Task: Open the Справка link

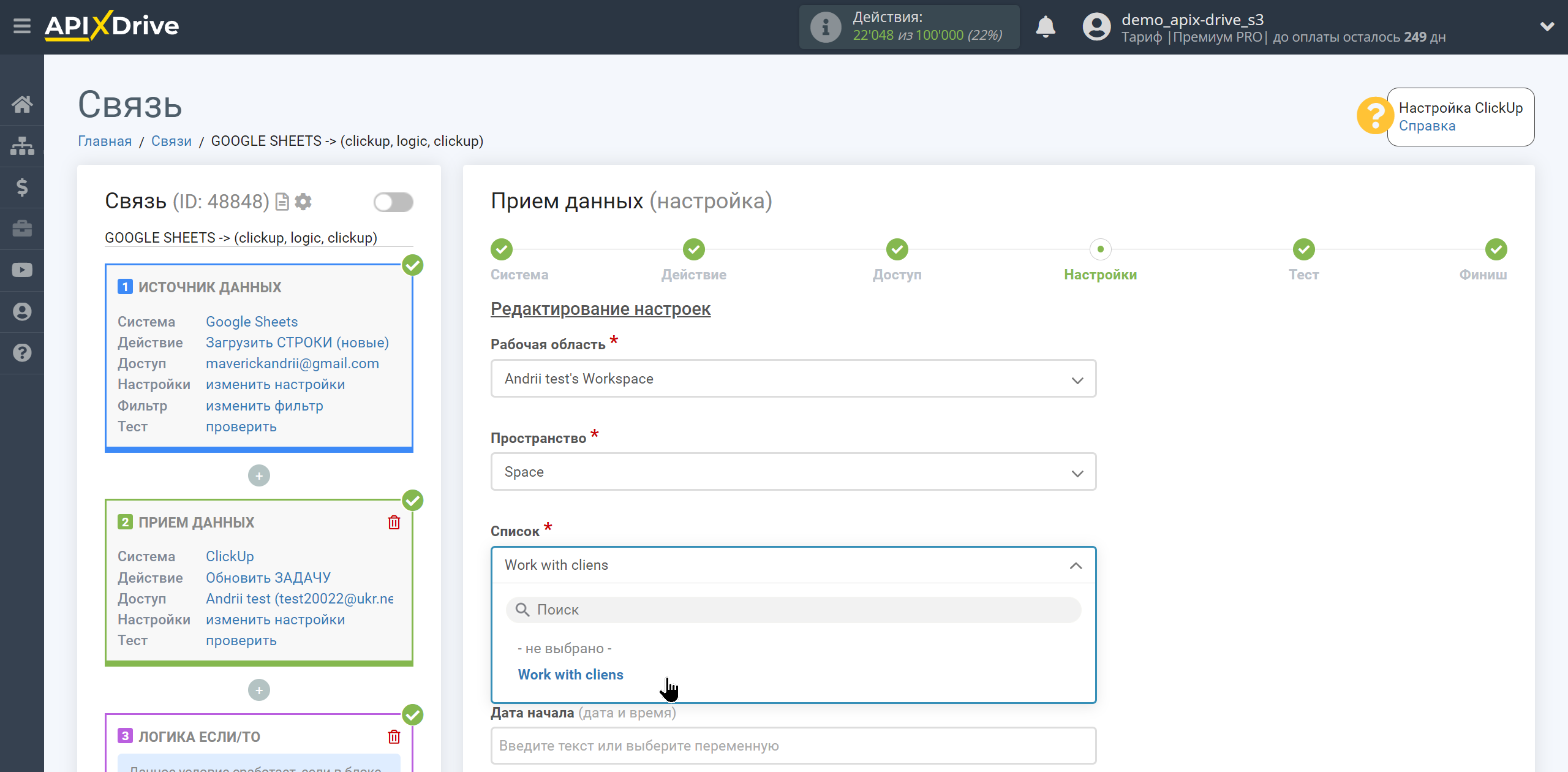Action: (1427, 126)
